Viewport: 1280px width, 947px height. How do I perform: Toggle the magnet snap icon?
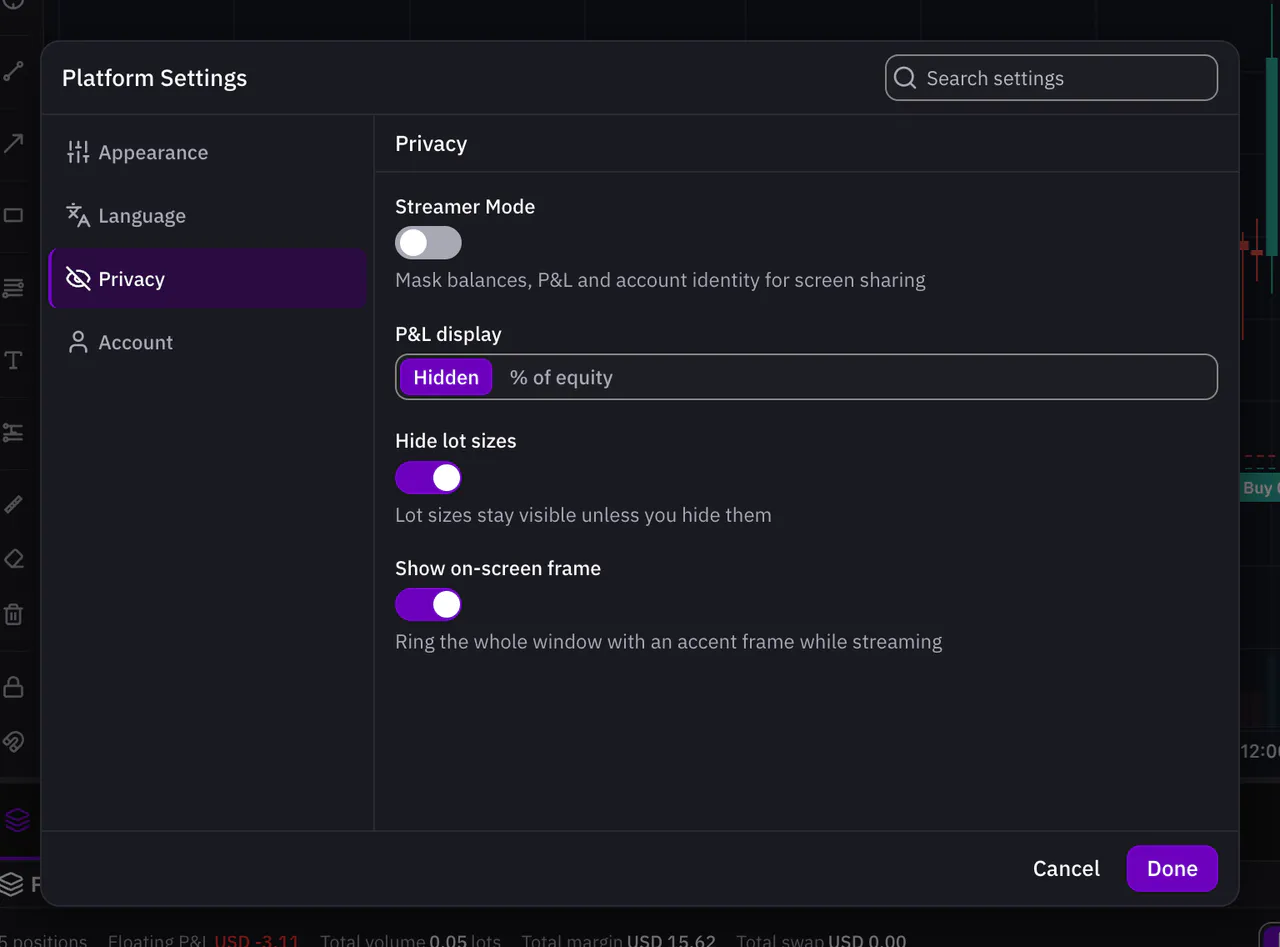13,741
